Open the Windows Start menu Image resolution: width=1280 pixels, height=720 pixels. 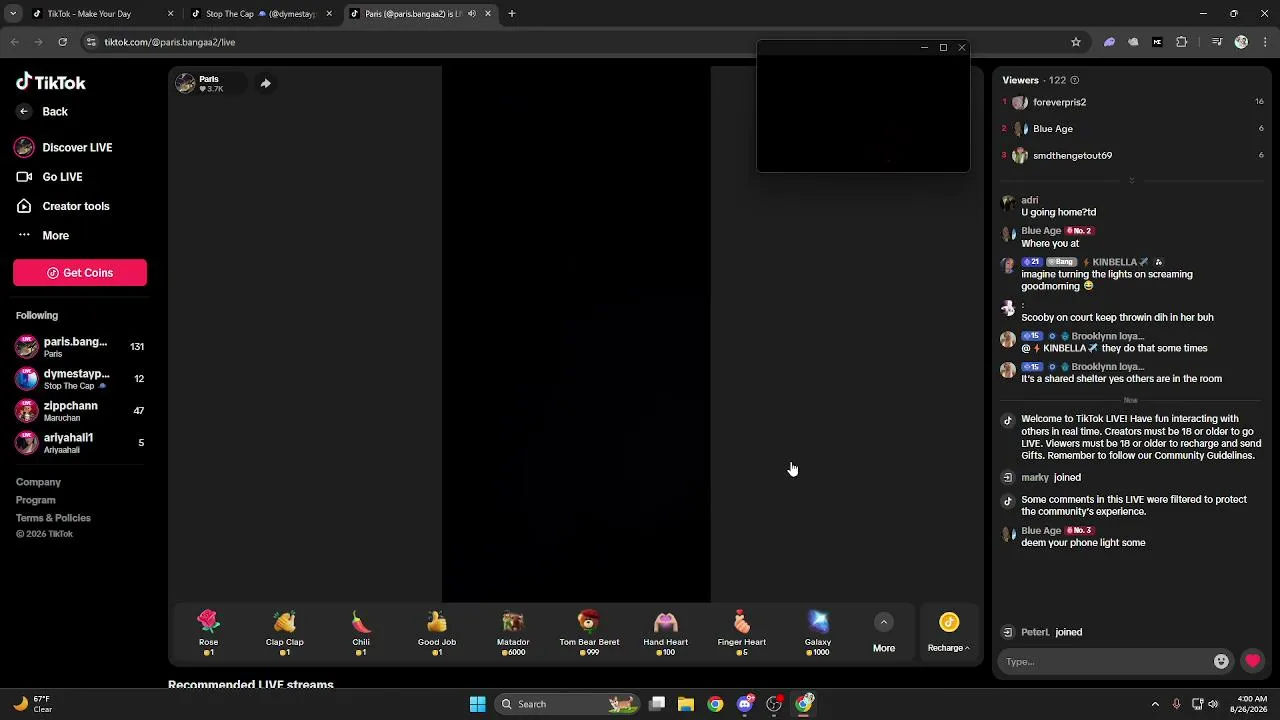tap(478, 704)
